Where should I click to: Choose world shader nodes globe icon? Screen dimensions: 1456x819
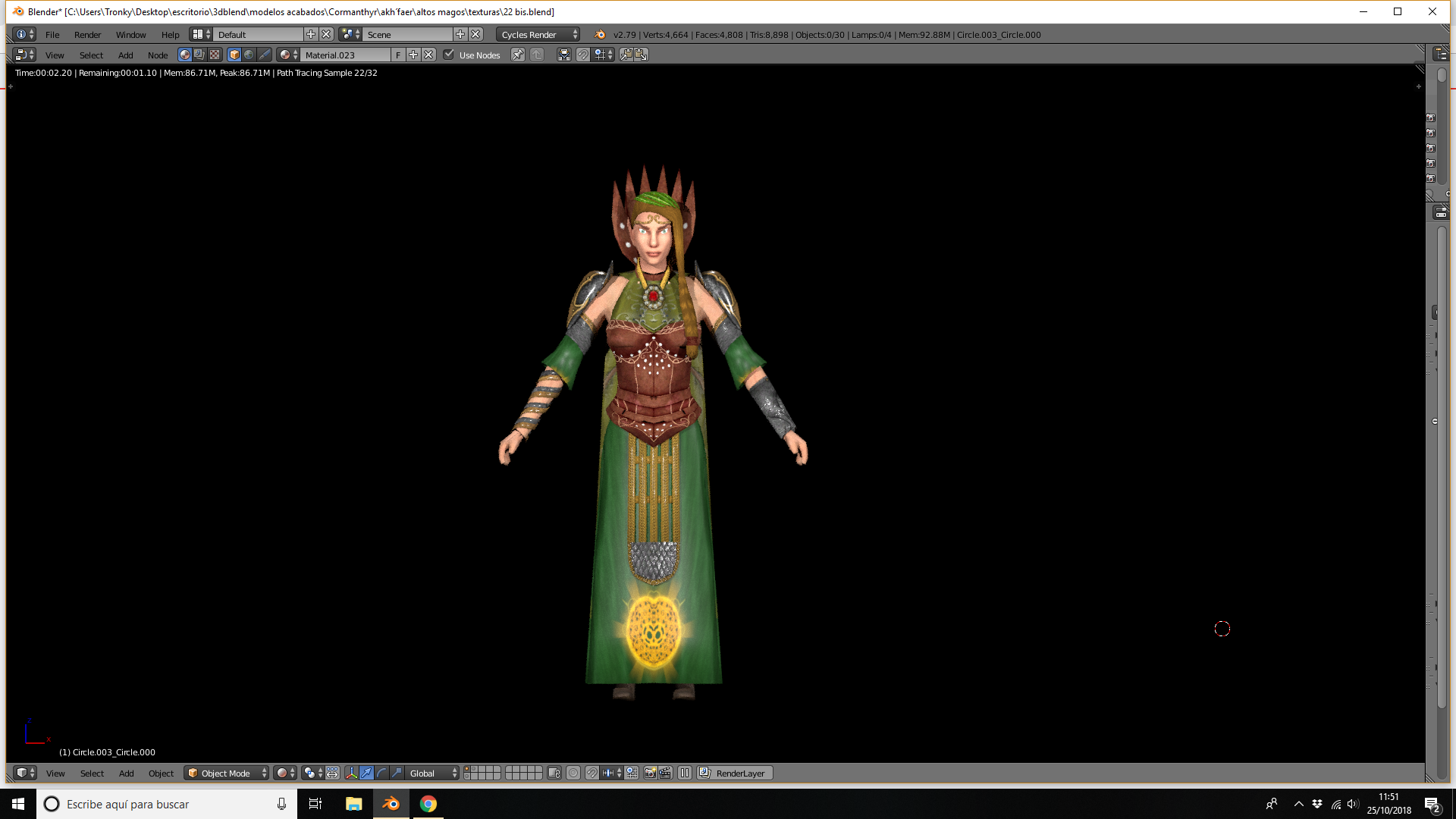pos(249,55)
